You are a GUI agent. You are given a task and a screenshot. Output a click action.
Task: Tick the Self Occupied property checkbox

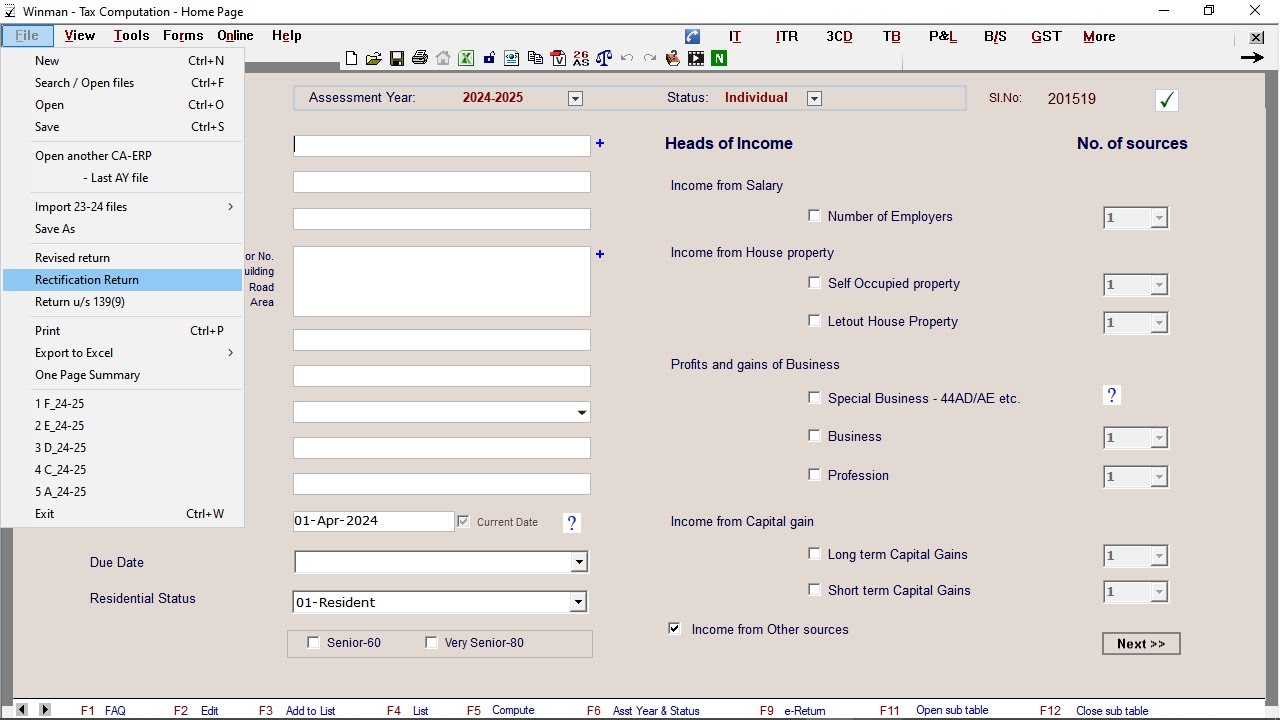(x=814, y=283)
